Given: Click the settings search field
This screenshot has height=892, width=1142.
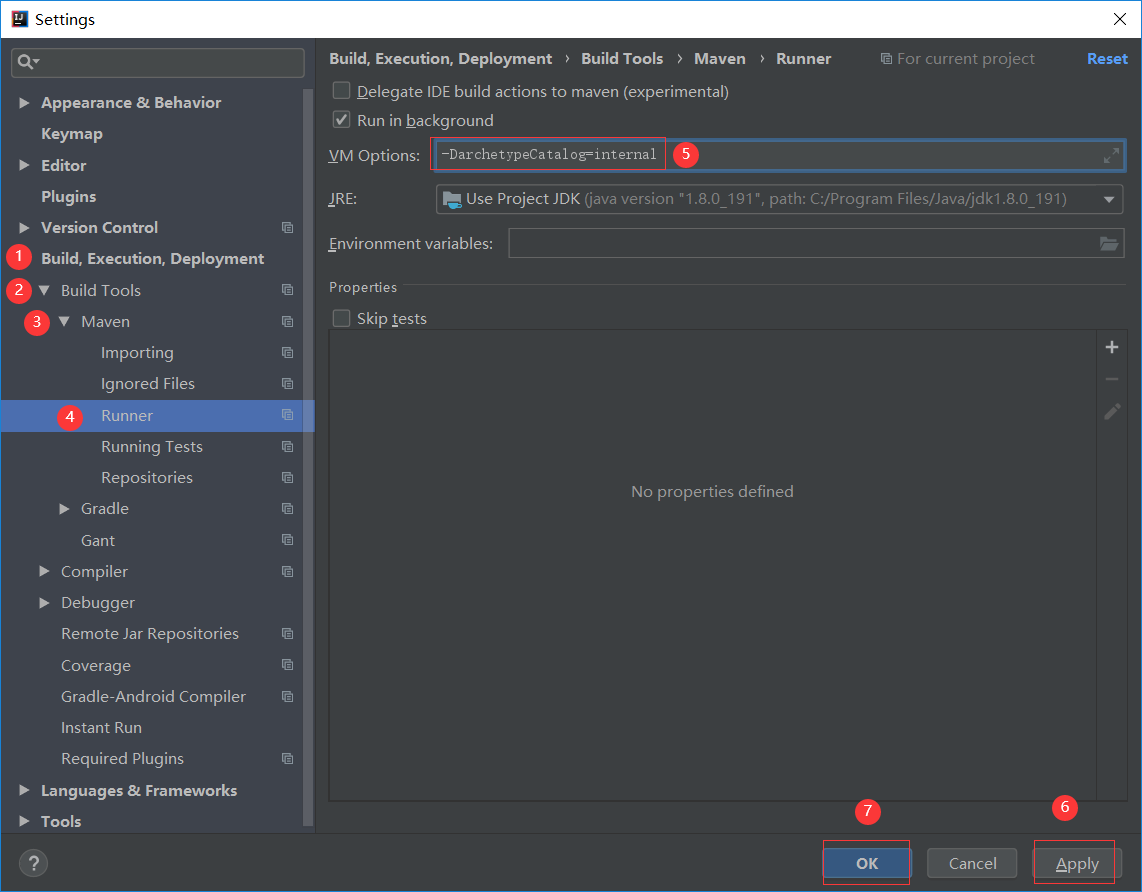Looking at the screenshot, I should (158, 63).
